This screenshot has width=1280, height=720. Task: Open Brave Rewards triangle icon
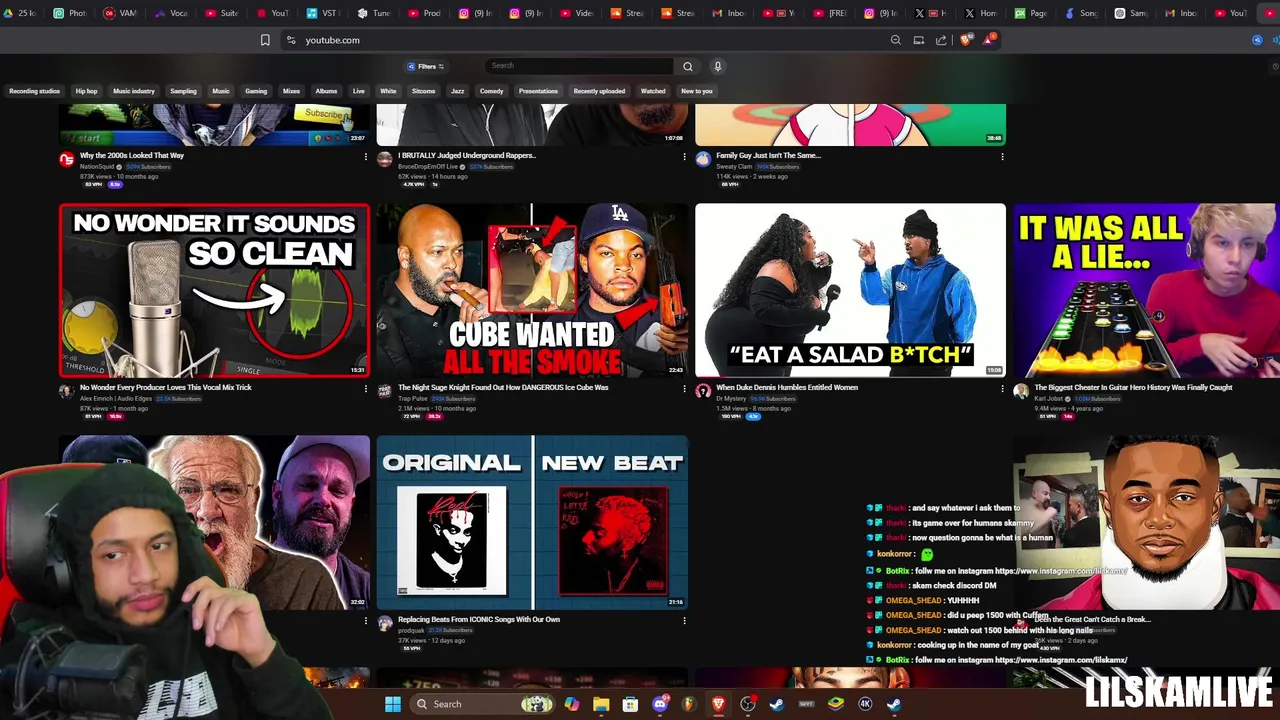(989, 40)
